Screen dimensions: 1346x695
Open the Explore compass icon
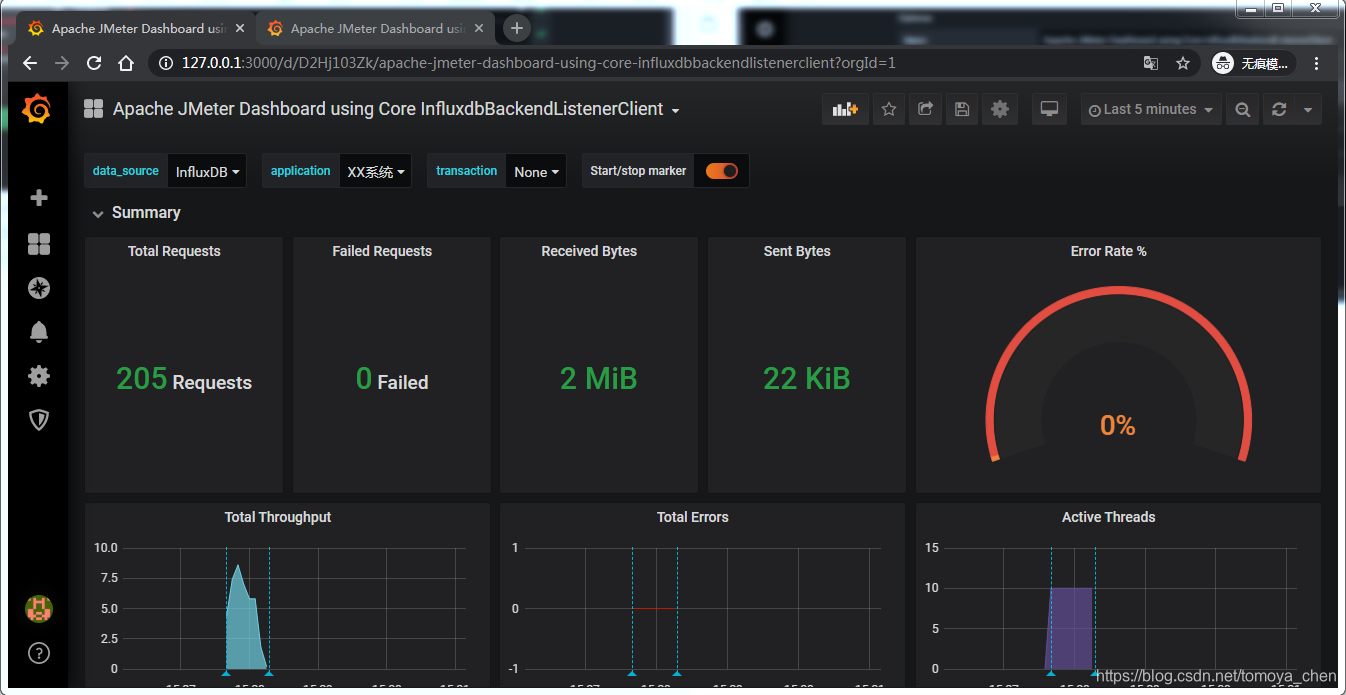[x=39, y=288]
